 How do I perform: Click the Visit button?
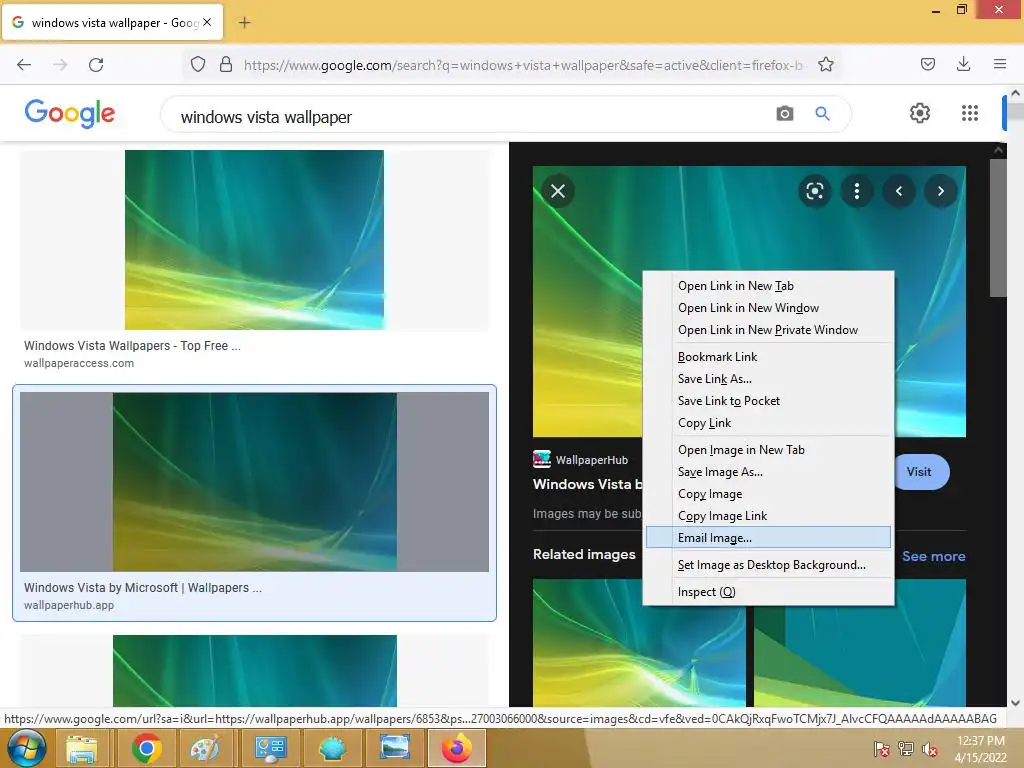tap(921, 472)
